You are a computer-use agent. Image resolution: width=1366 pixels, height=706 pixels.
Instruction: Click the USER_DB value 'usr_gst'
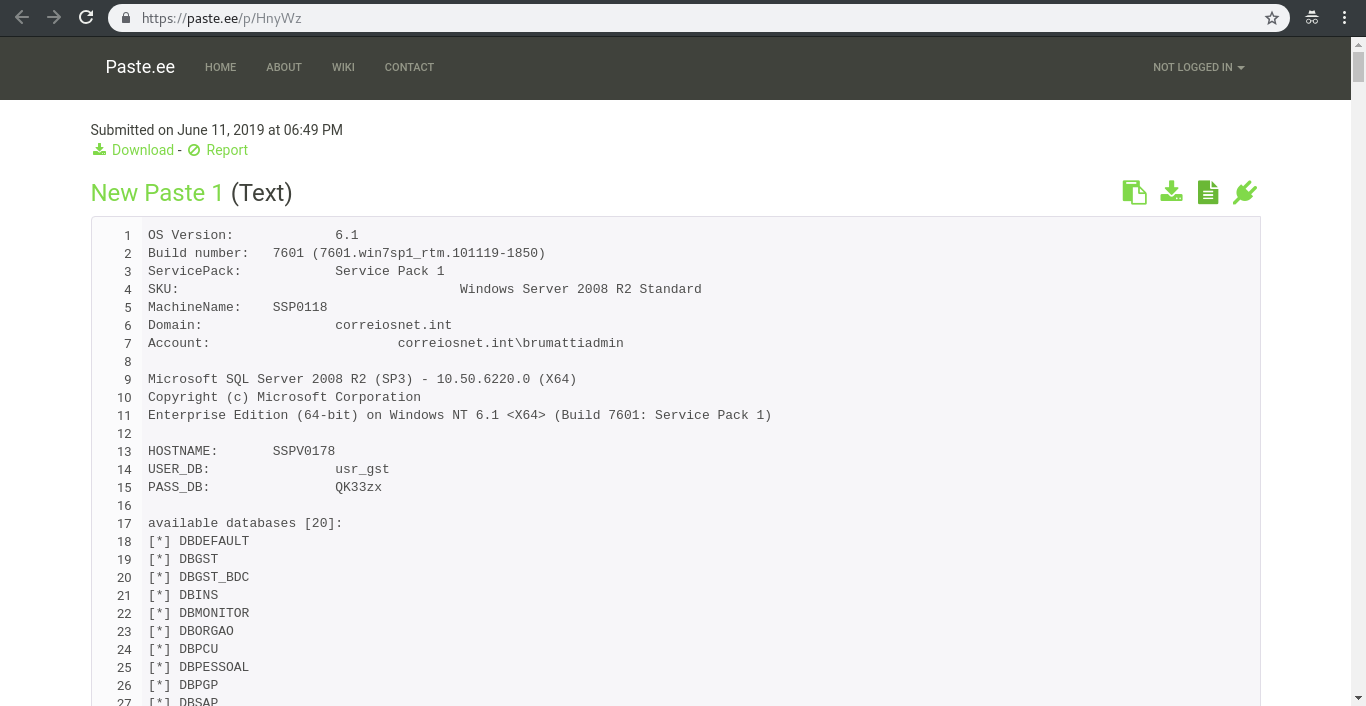(x=362, y=469)
